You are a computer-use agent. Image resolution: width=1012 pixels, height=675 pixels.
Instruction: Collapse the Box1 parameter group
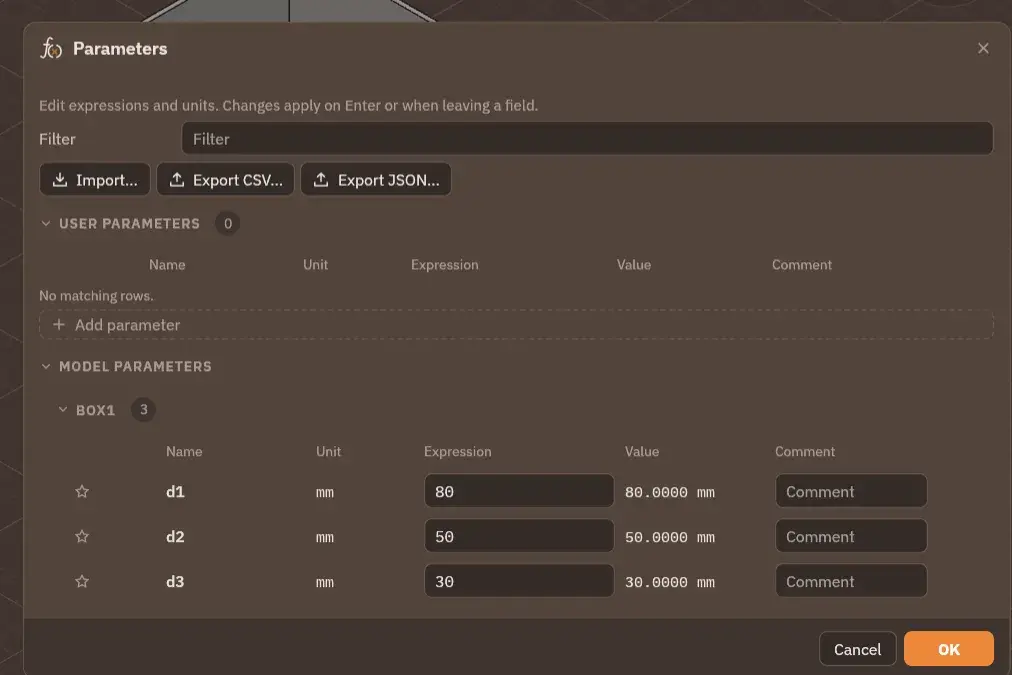pos(63,410)
